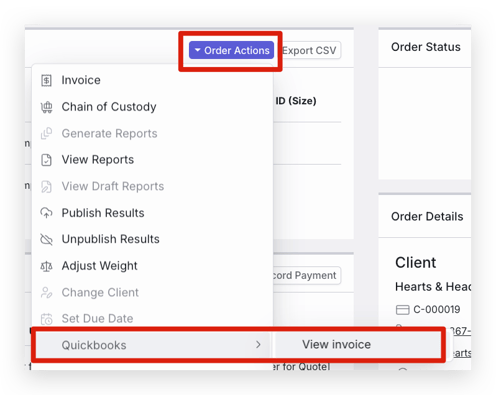Click the Export CSV button

311,50
